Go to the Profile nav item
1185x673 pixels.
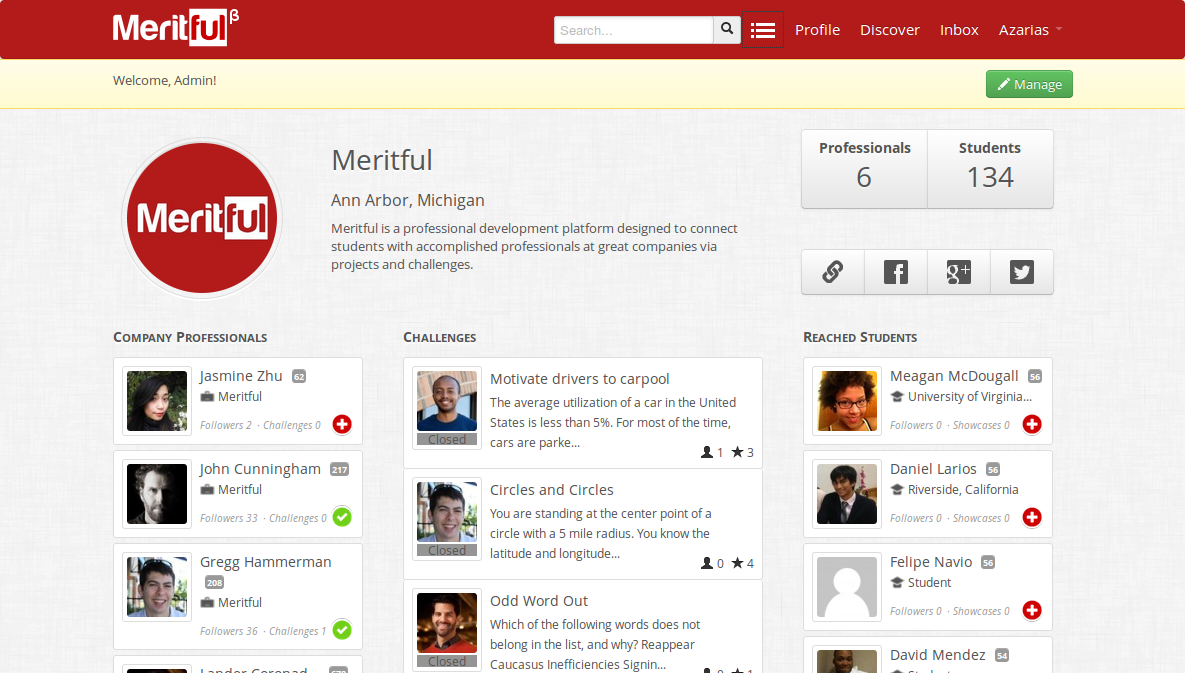click(817, 30)
